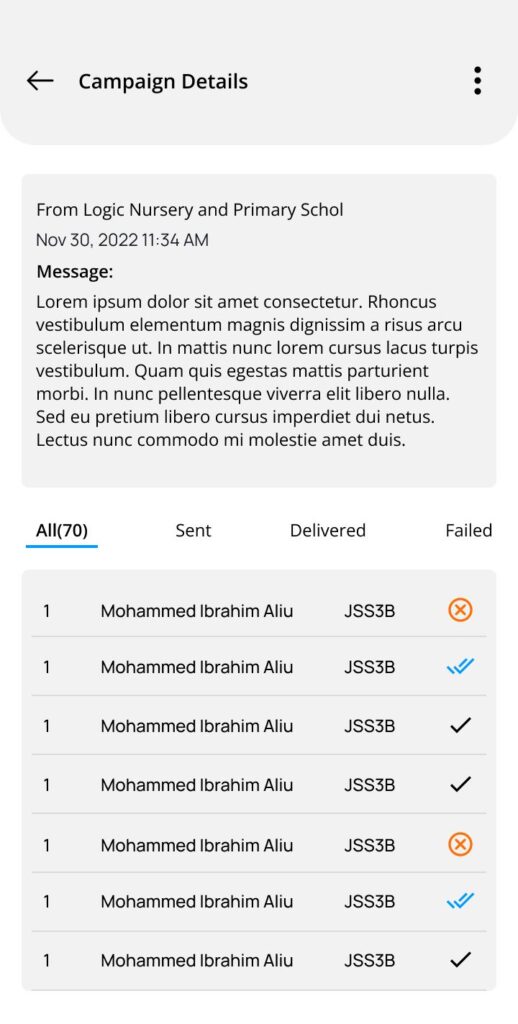This screenshot has height=1024, width=518.
Task: Go back using the arrow icon
Action: tap(40, 81)
